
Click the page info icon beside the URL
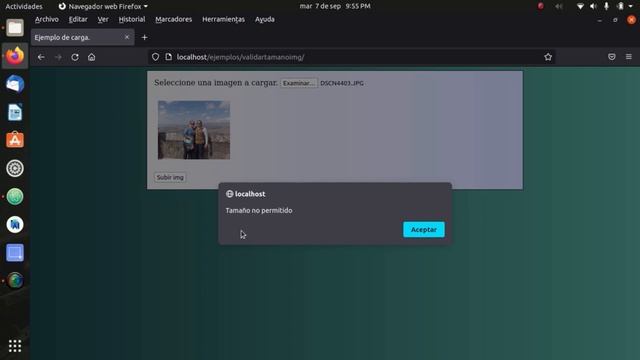click(x=169, y=57)
